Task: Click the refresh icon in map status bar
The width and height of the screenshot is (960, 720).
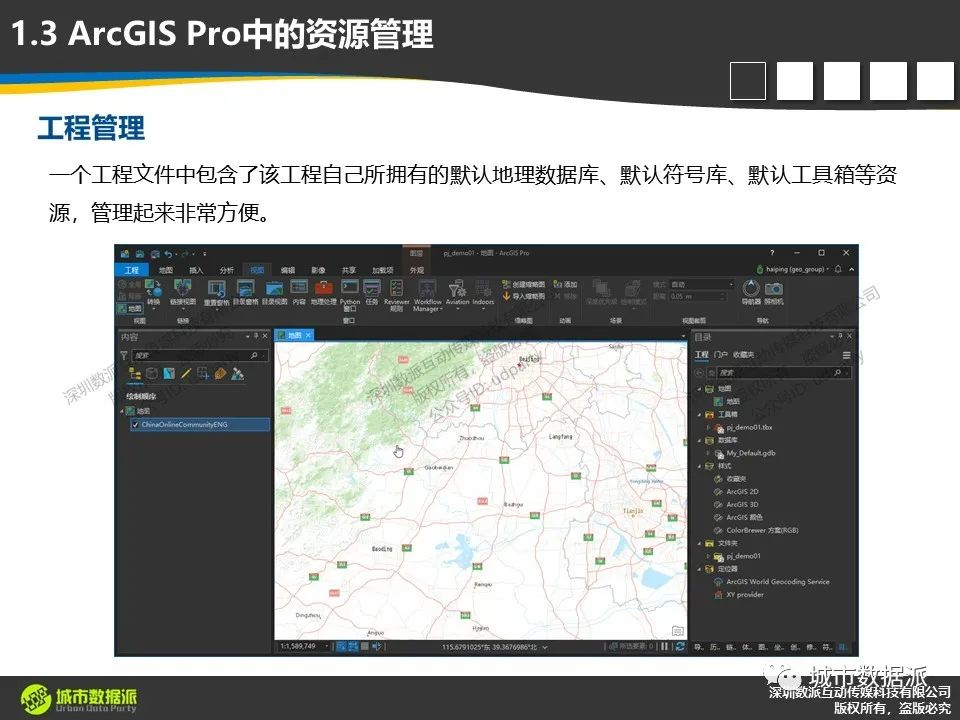Action: [x=680, y=647]
